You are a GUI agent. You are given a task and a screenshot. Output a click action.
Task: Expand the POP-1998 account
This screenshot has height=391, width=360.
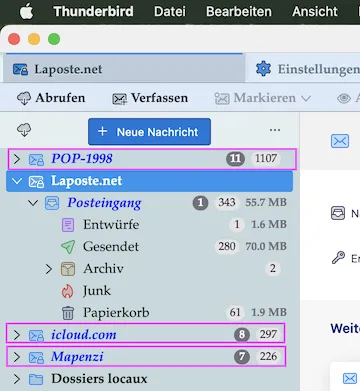pyautogui.click(x=17, y=159)
